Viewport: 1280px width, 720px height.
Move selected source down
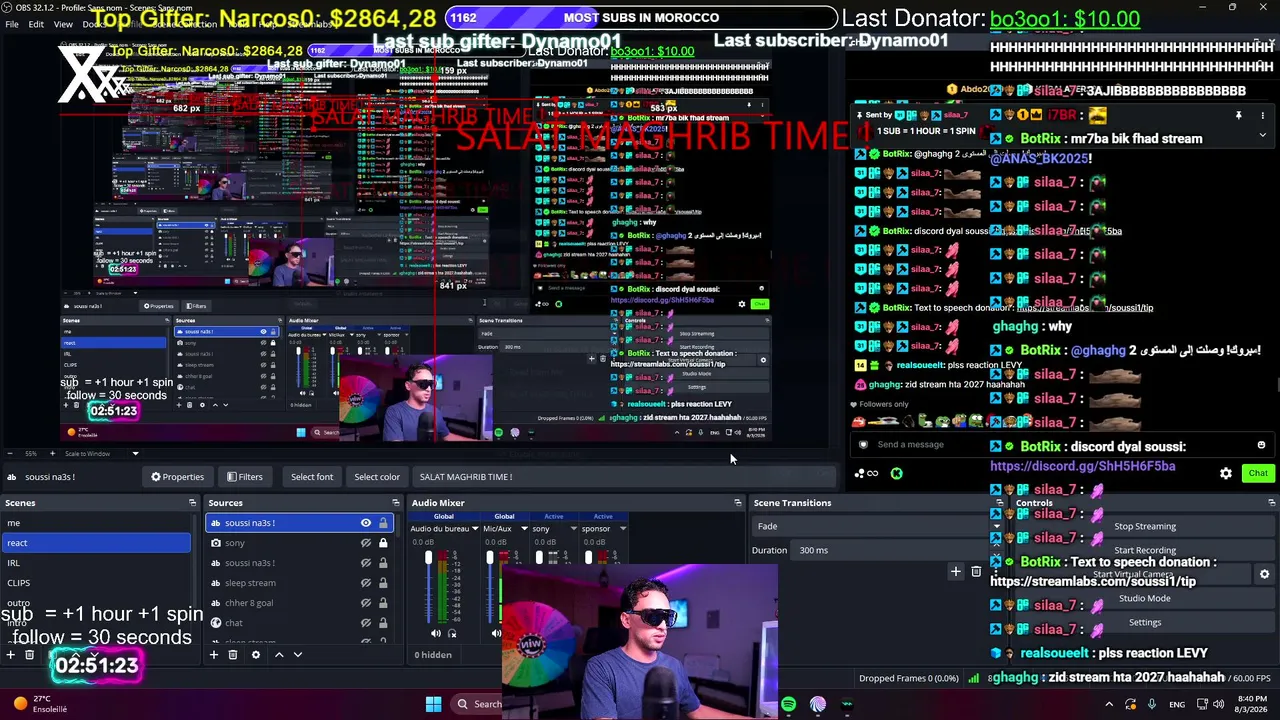click(x=297, y=655)
